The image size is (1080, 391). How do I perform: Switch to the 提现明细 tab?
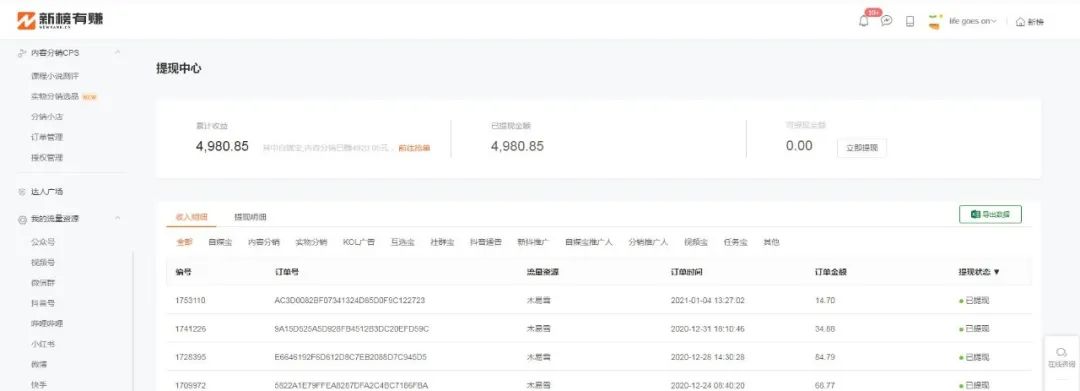point(250,217)
